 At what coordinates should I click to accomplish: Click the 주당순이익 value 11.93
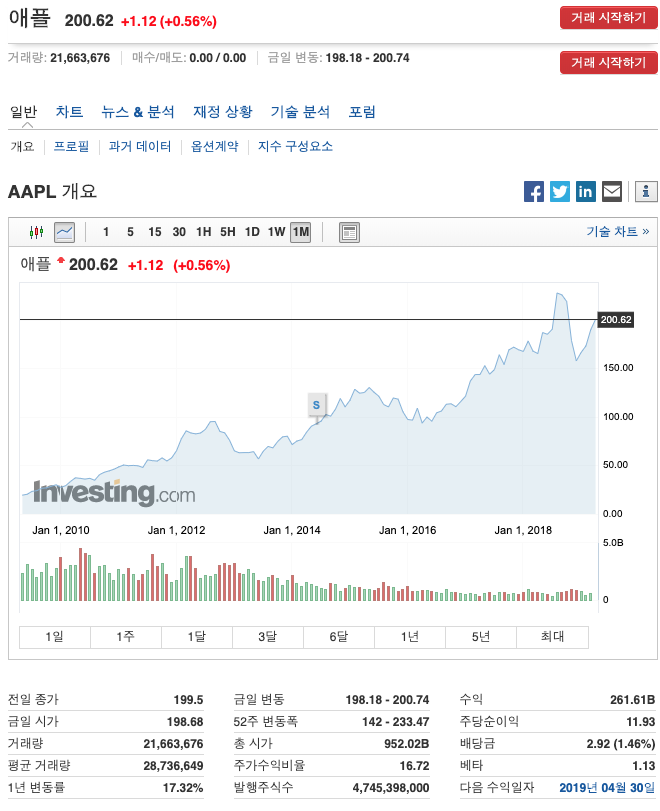tap(641, 722)
